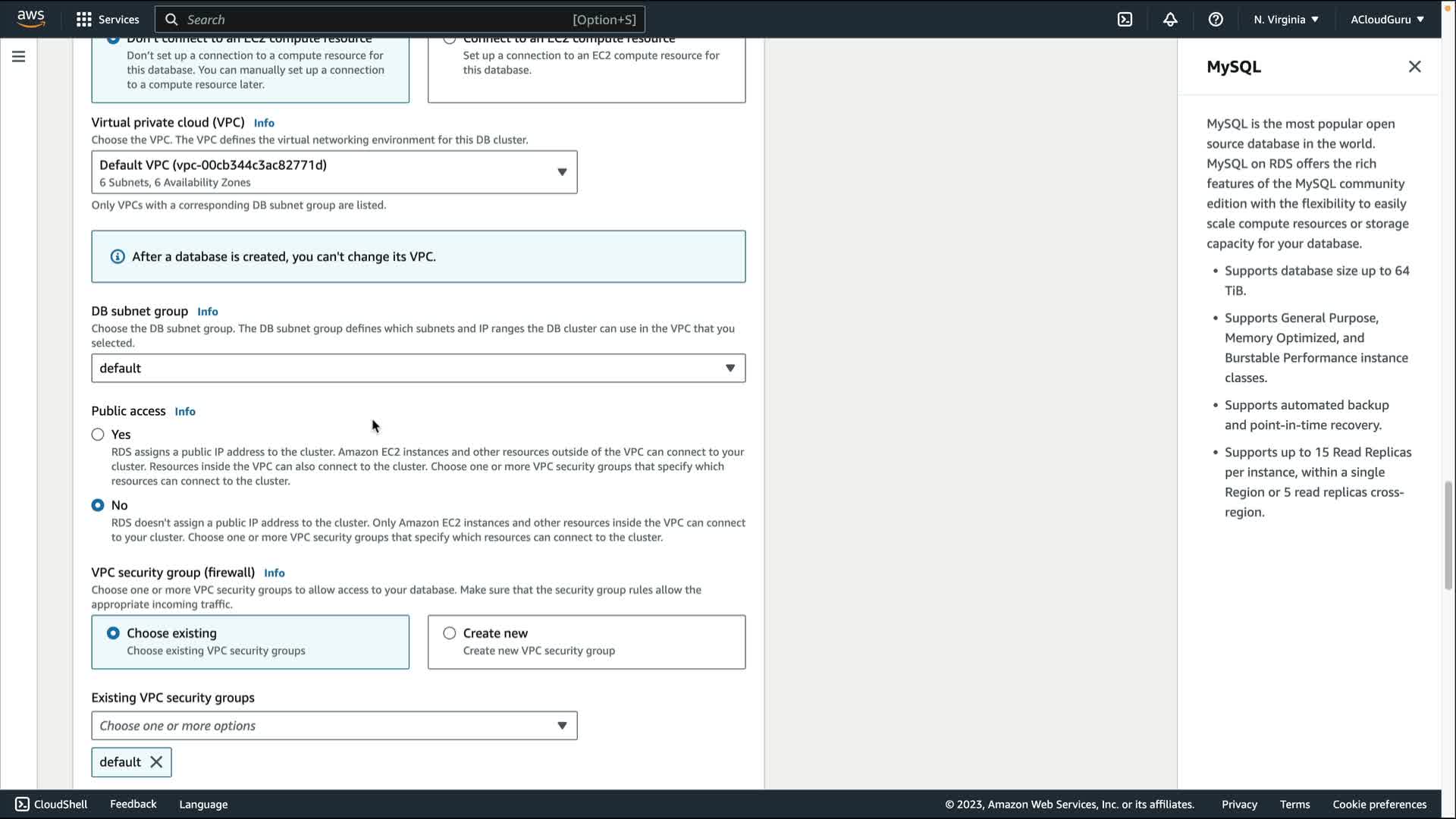Remove the default security group tag
This screenshot has height=819, width=1456.
click(x=156, y=762)
